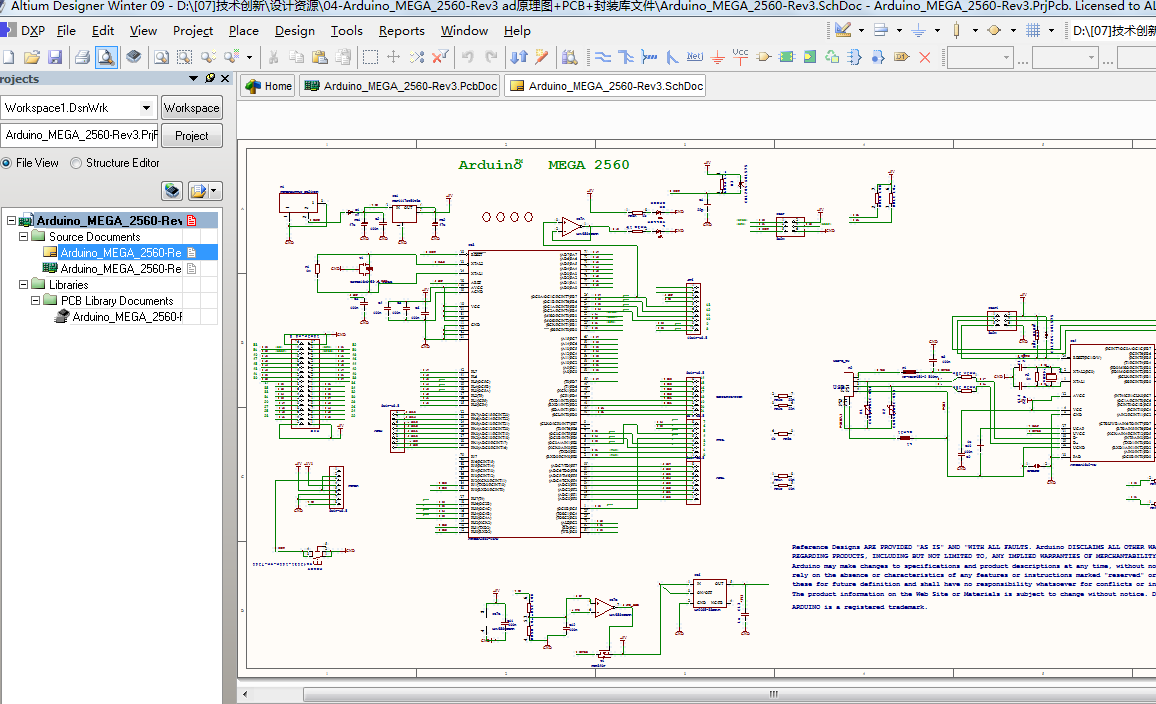Compile project icon in Projects panel
The image size is (1156, 704).
coord(173,191)
